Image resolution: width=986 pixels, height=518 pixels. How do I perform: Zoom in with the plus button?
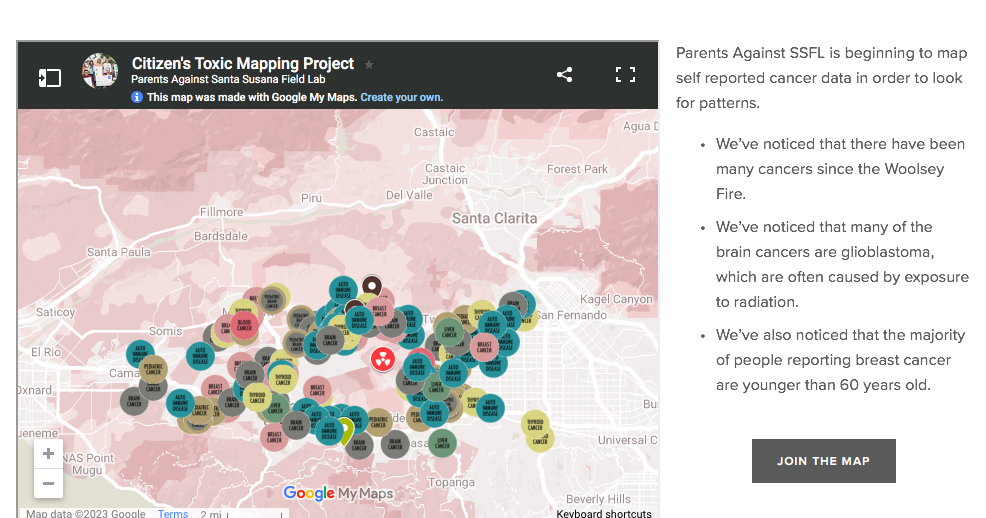point(48,454)
